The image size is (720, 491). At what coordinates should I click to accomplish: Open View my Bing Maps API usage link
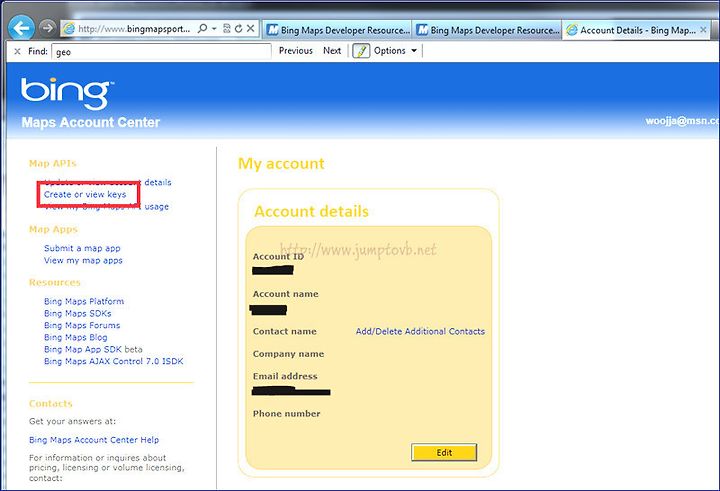(107, 207)
